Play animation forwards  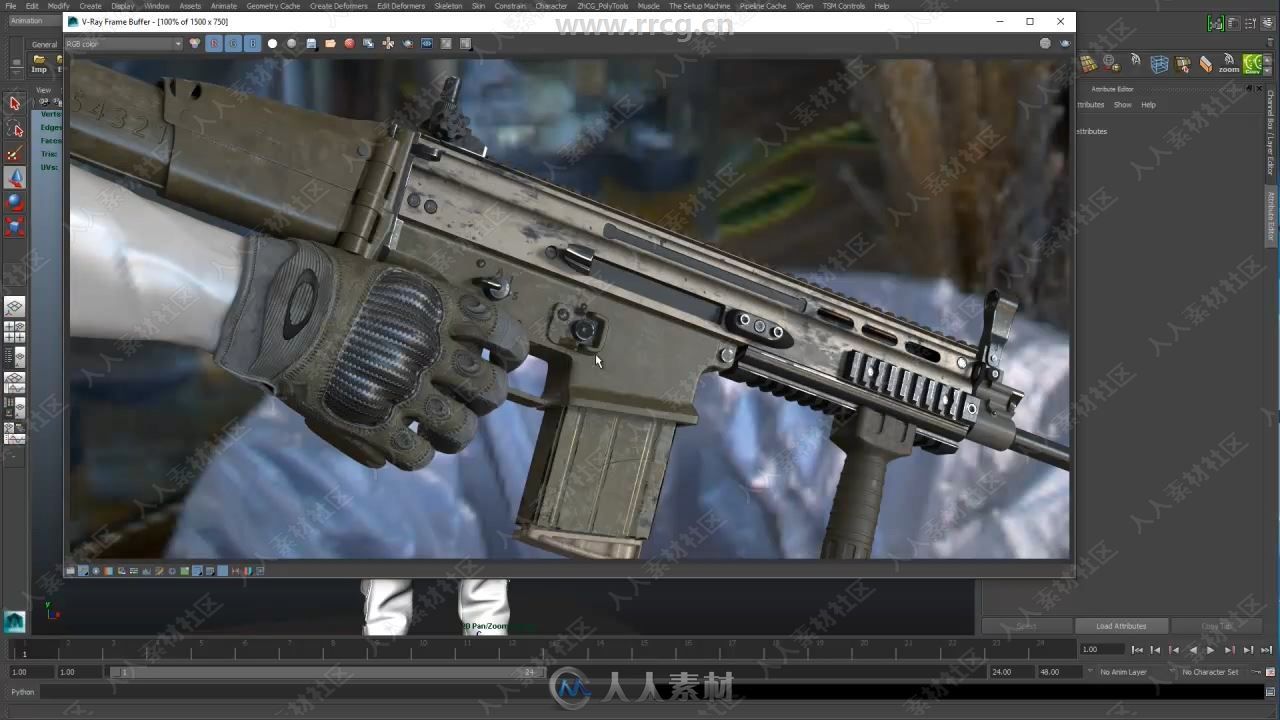(1211, 650)
